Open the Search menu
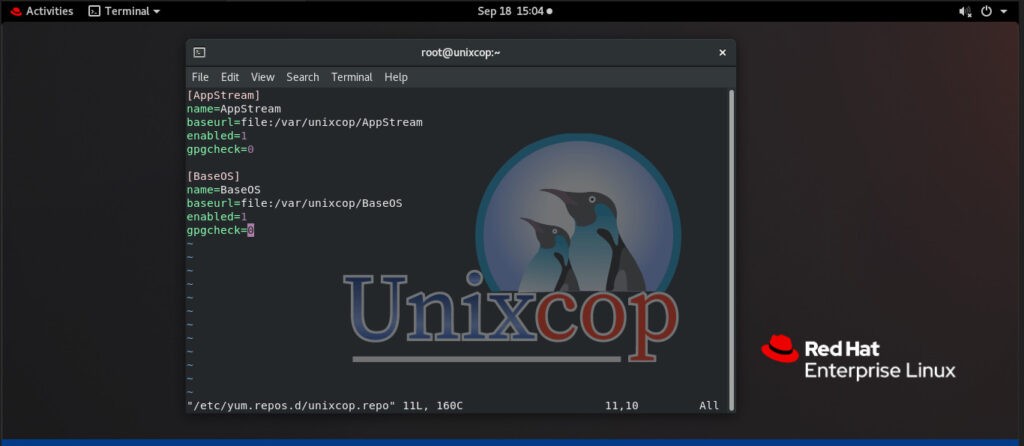 302,77
